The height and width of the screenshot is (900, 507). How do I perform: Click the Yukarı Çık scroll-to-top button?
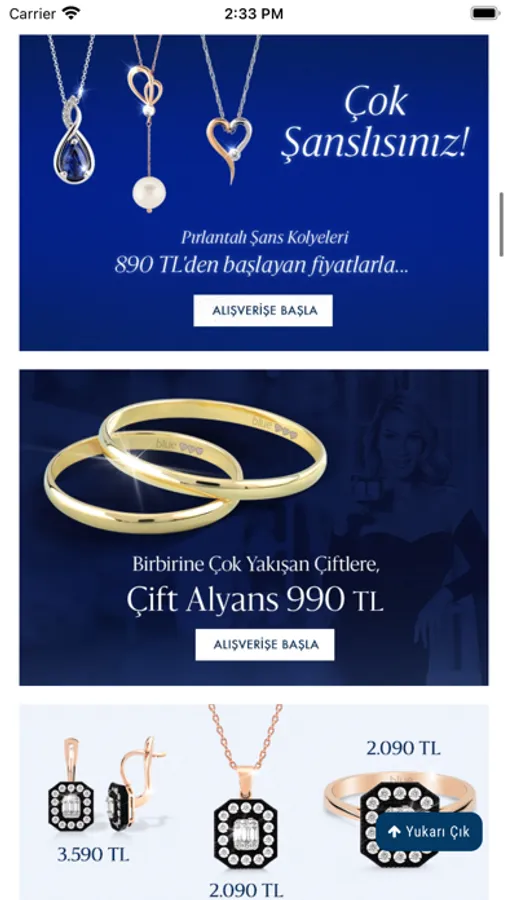(x=429, y=832)
